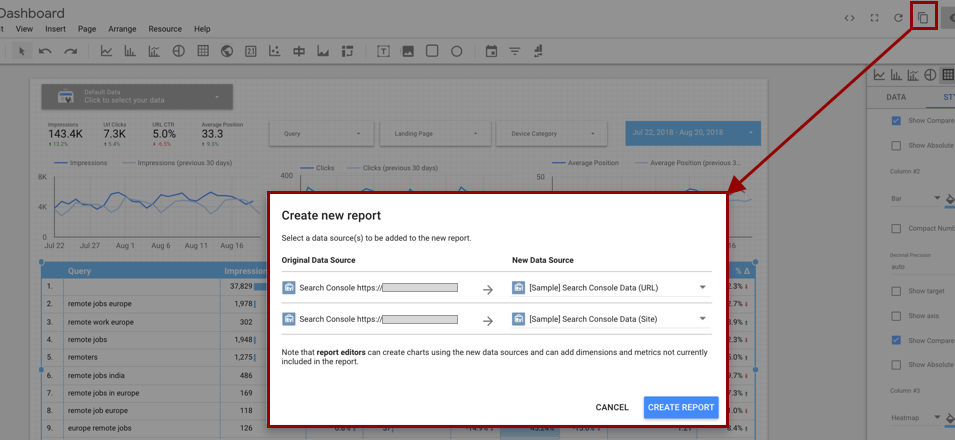Uncheck Show Compare above Column #2 heading

[897, 121]
